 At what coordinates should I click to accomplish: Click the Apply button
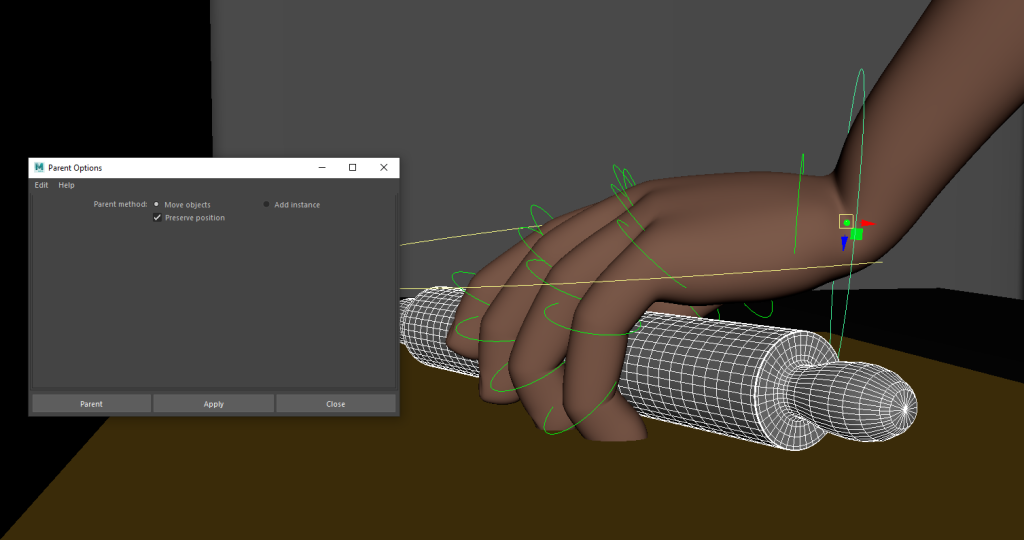[x=214, y=404]
